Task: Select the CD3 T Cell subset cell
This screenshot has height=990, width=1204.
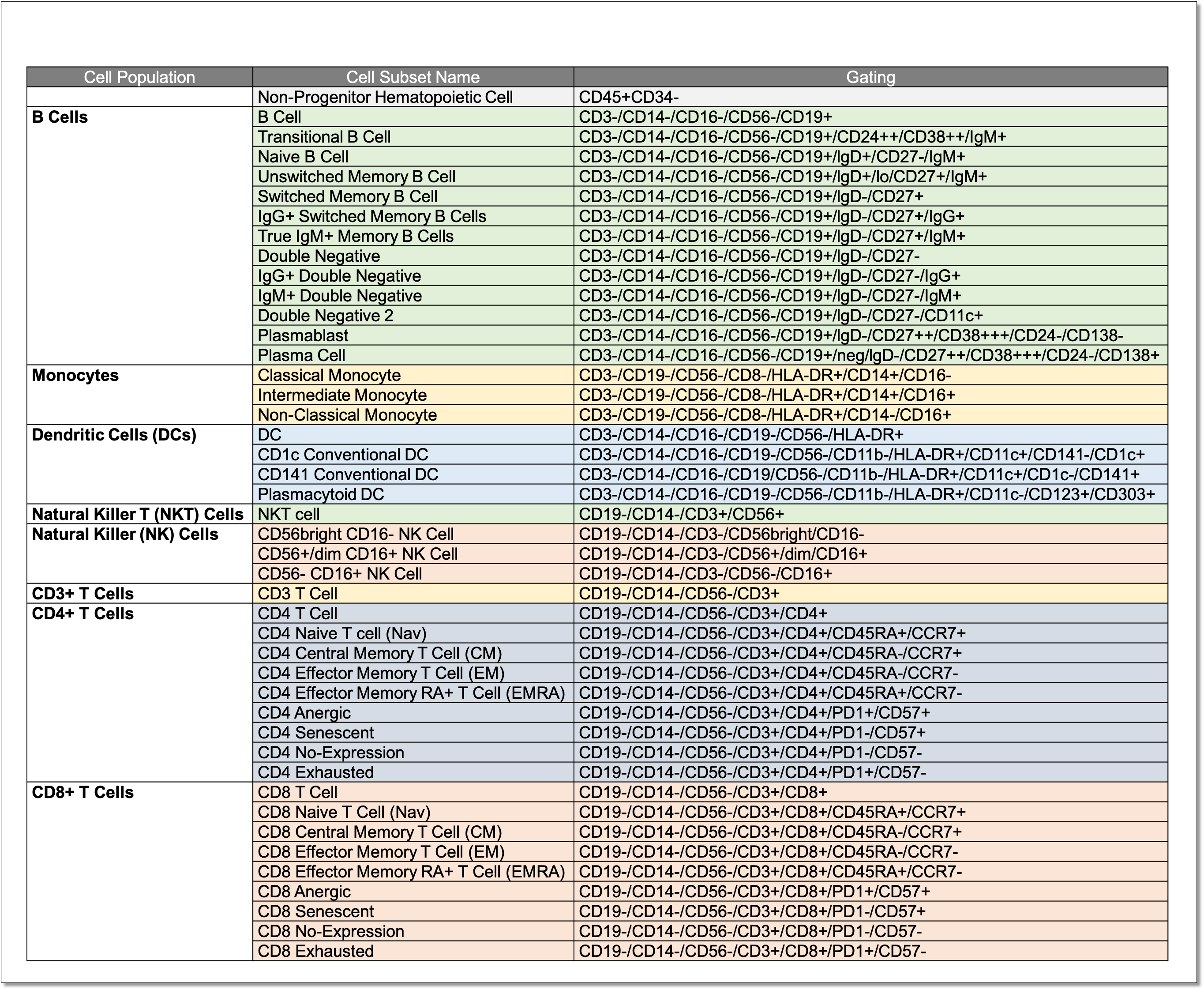Action: [x=297, y=594]
